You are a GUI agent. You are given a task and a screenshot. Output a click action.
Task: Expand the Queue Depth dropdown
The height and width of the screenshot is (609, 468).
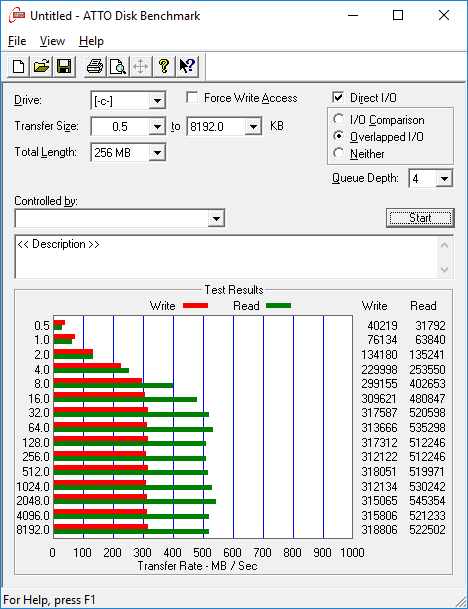click(444, 179)
